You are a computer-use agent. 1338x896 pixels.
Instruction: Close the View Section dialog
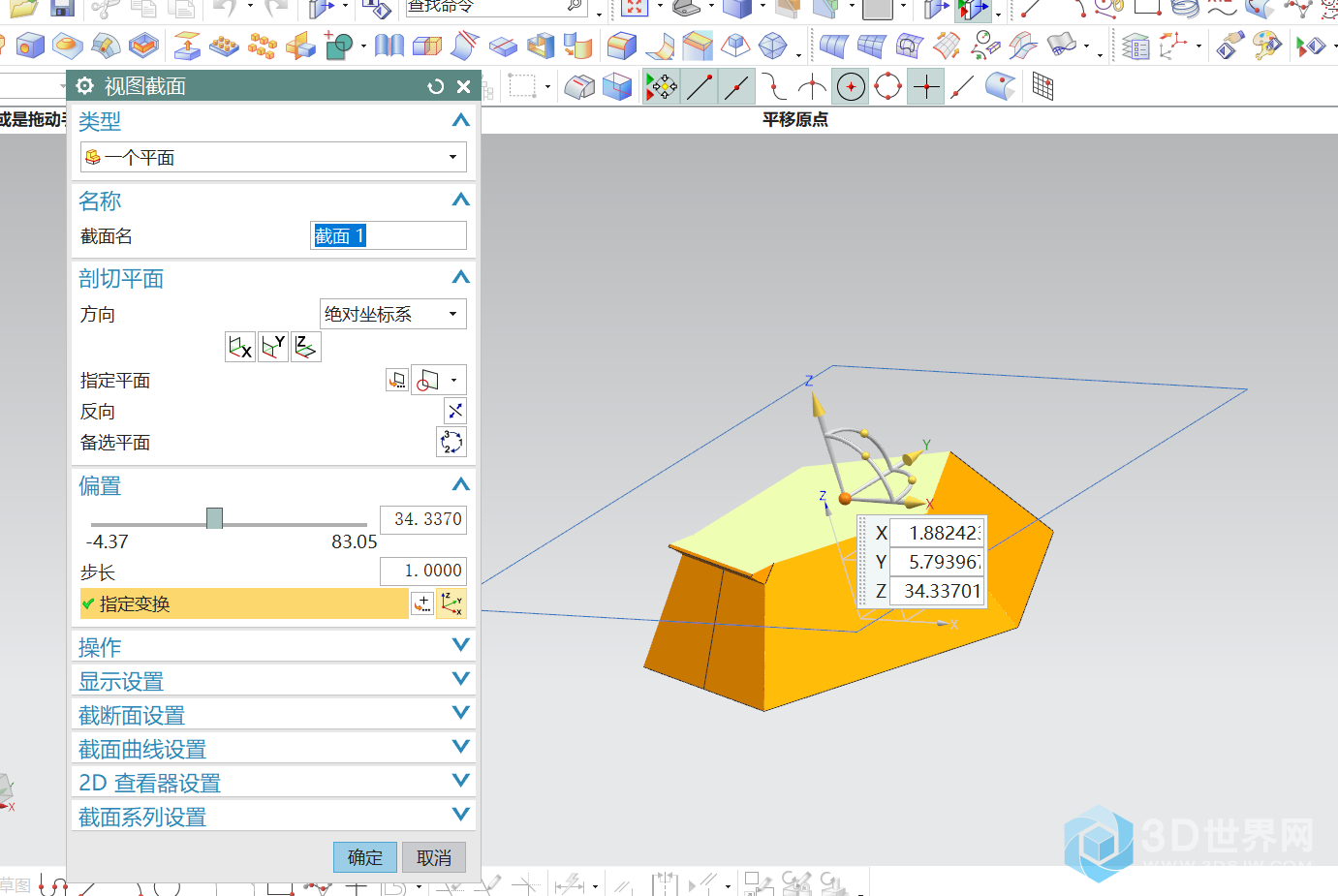(x=464, y=86)
